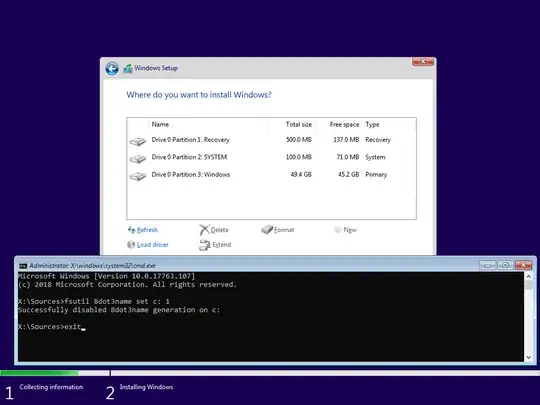
Task: Click the 45.2 GB free space cell
Action: click(349, 174)
